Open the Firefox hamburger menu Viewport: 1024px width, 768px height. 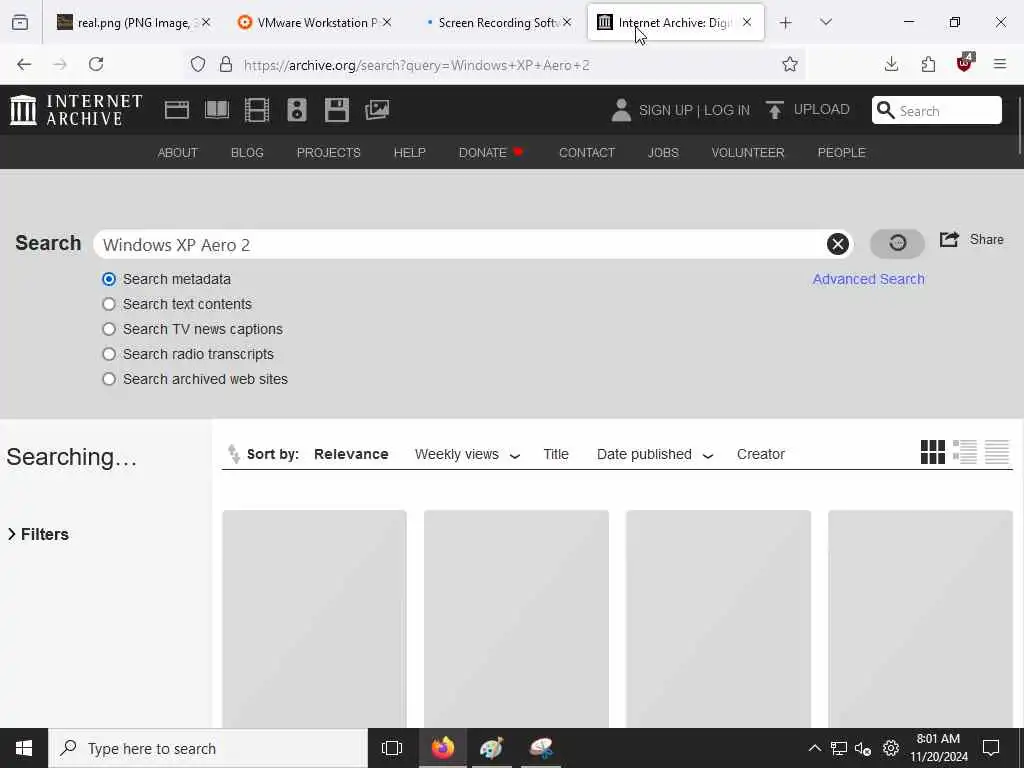(1000, 64)
